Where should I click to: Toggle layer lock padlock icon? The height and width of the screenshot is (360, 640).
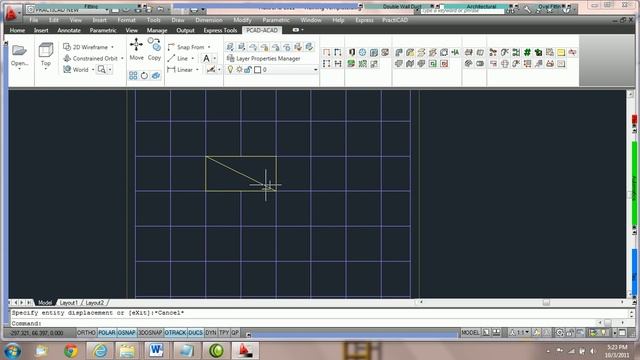click(x=248, y=70)
